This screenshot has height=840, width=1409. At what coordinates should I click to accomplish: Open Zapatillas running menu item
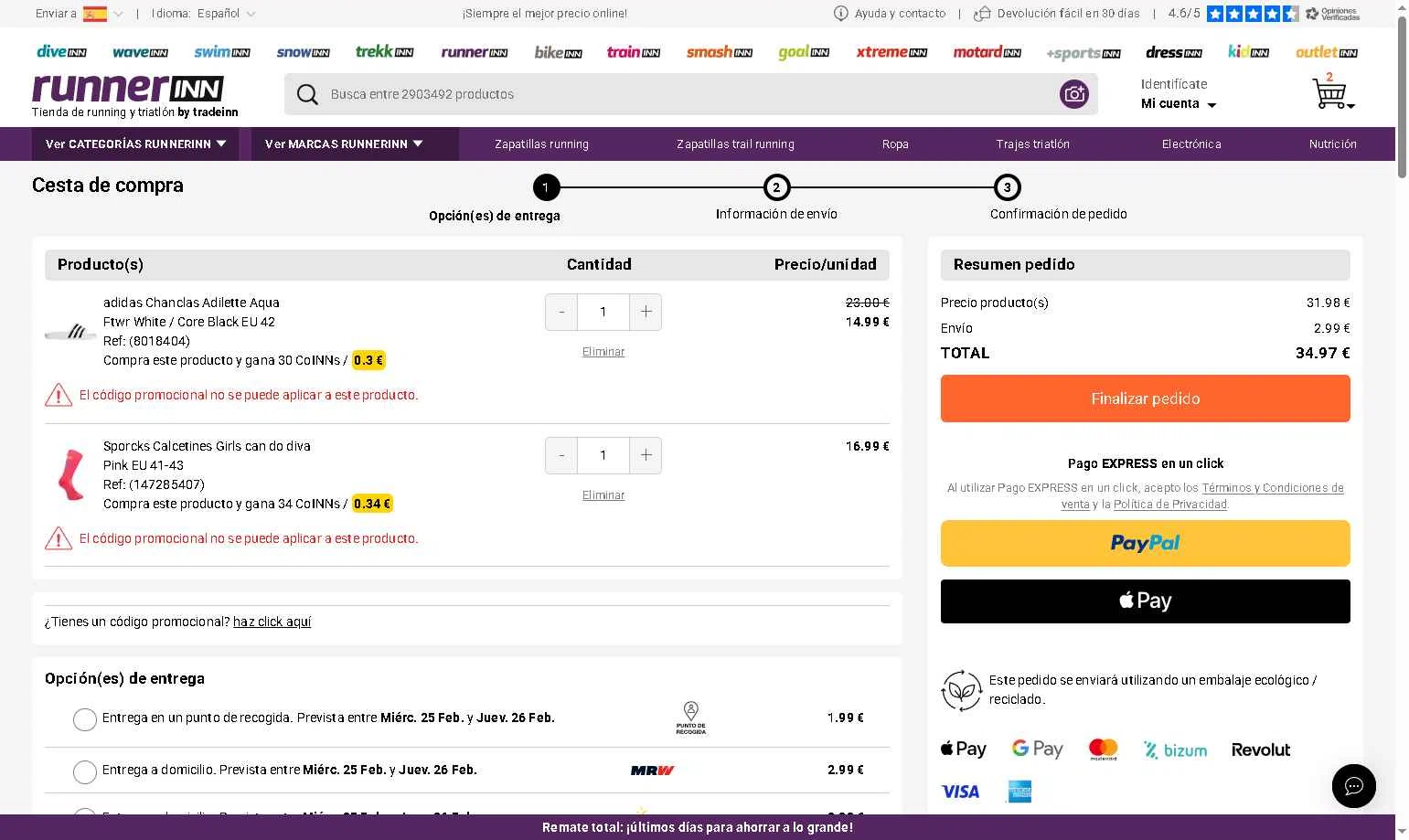coord(541,144)
